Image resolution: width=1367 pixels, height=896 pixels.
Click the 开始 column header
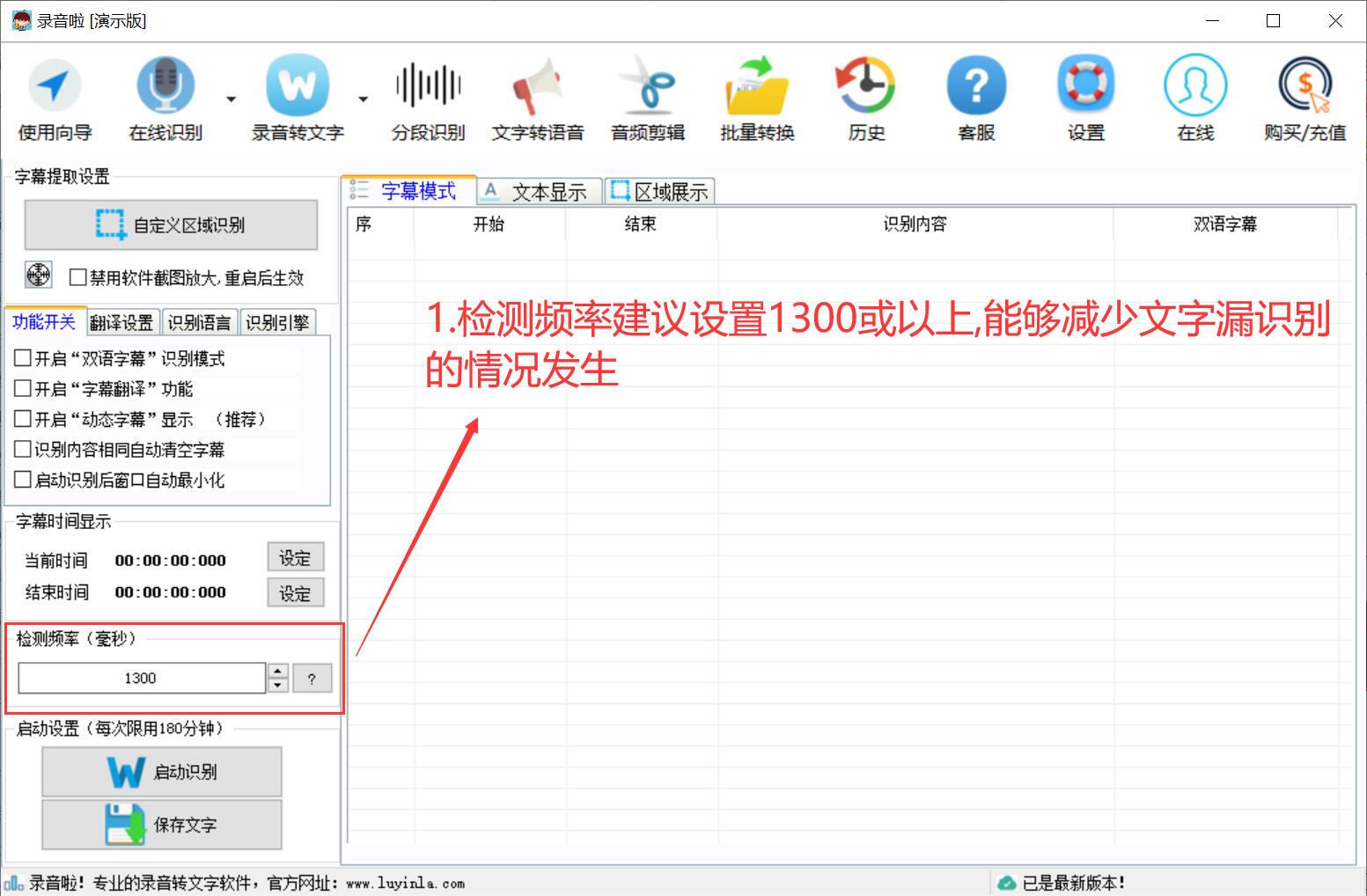[x=489, y=224]
